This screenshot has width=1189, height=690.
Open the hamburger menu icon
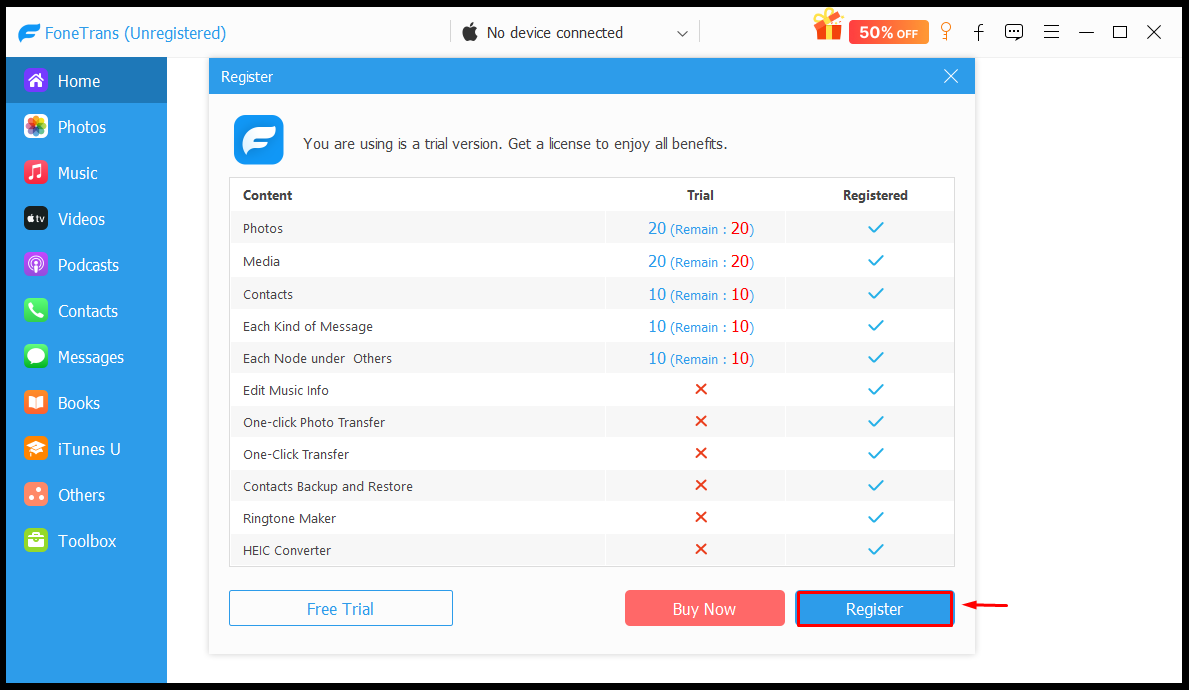[x=1051, y=32]
